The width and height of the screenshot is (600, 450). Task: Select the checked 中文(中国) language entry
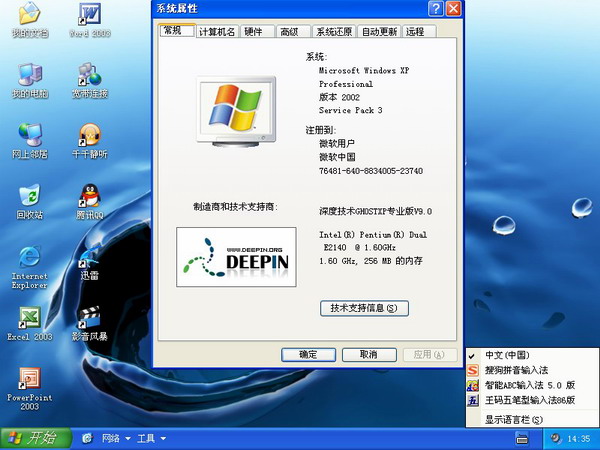(507, 355)
